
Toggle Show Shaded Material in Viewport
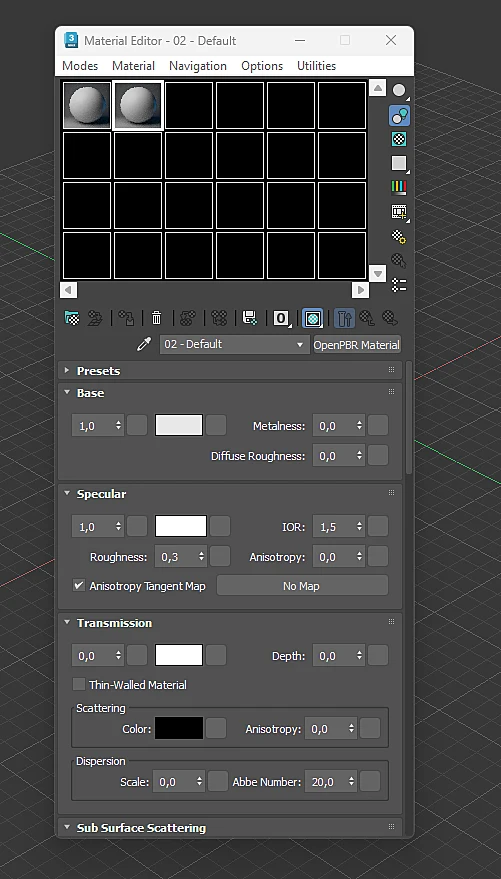[313, 318]
